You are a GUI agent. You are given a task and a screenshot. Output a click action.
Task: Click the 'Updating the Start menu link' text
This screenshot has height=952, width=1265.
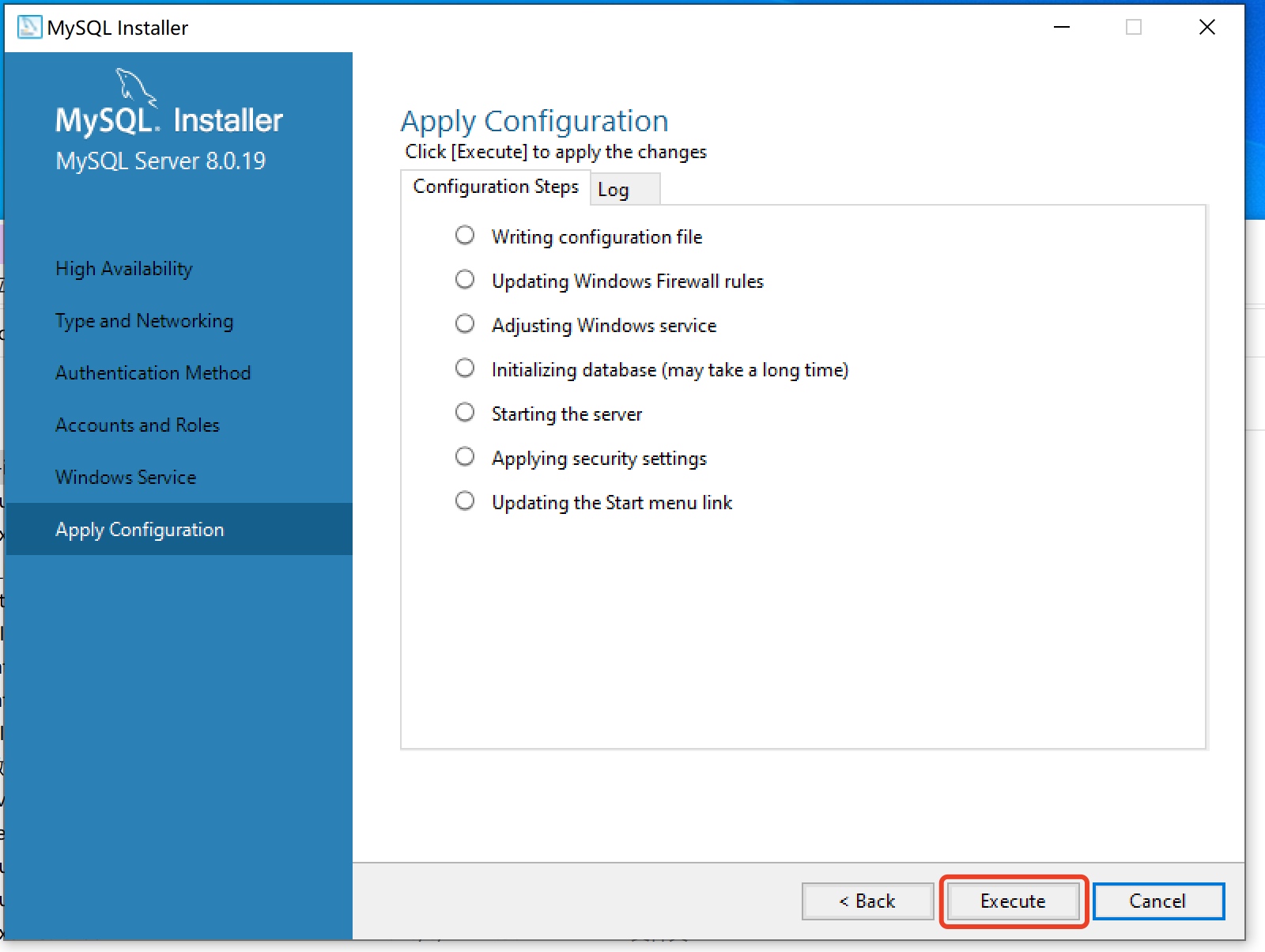[612, 503]
